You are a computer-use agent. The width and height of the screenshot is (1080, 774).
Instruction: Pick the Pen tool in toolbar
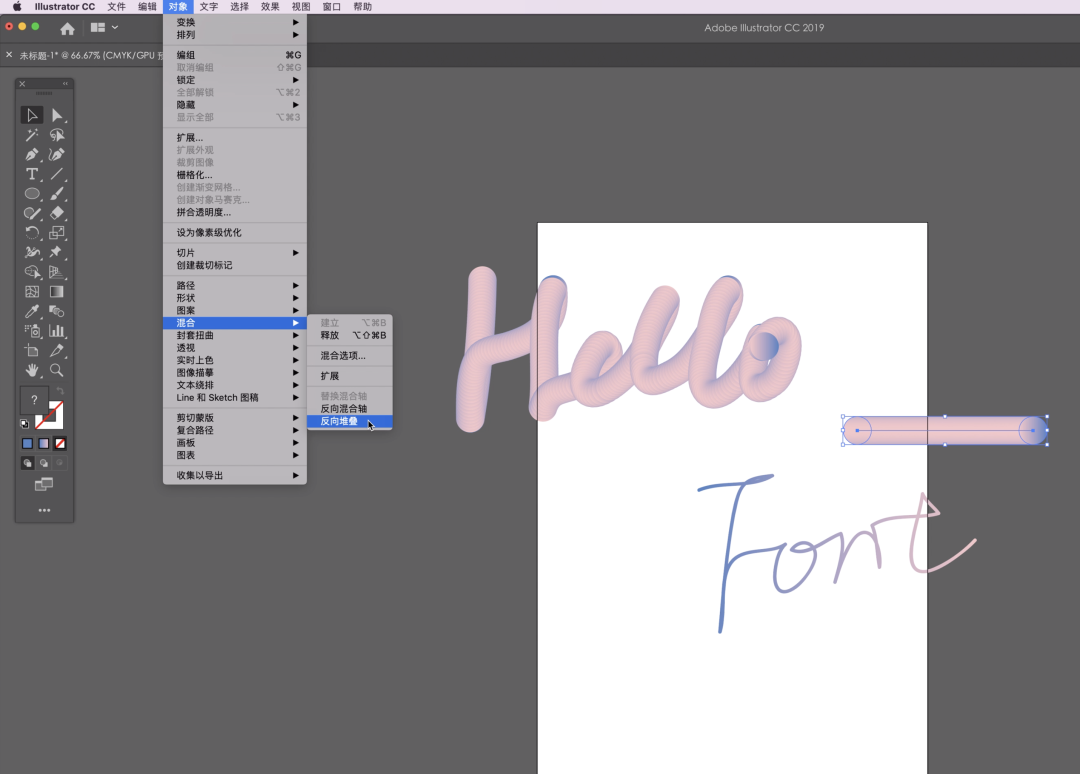tap(32, 154)
